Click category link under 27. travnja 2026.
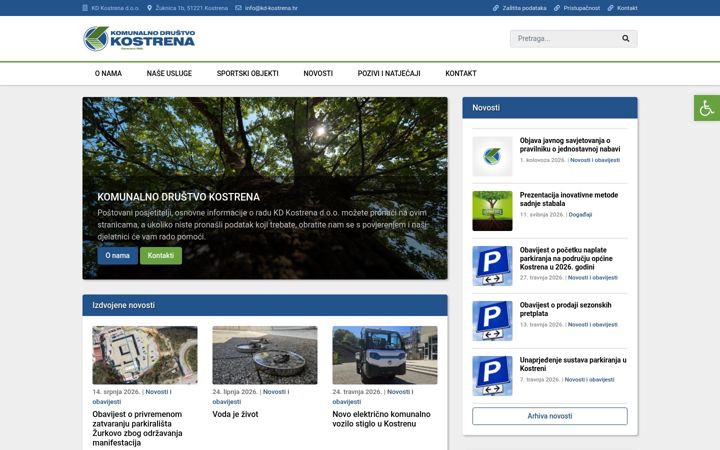Viewport: 720px width, 450px height. coord(593,278)
